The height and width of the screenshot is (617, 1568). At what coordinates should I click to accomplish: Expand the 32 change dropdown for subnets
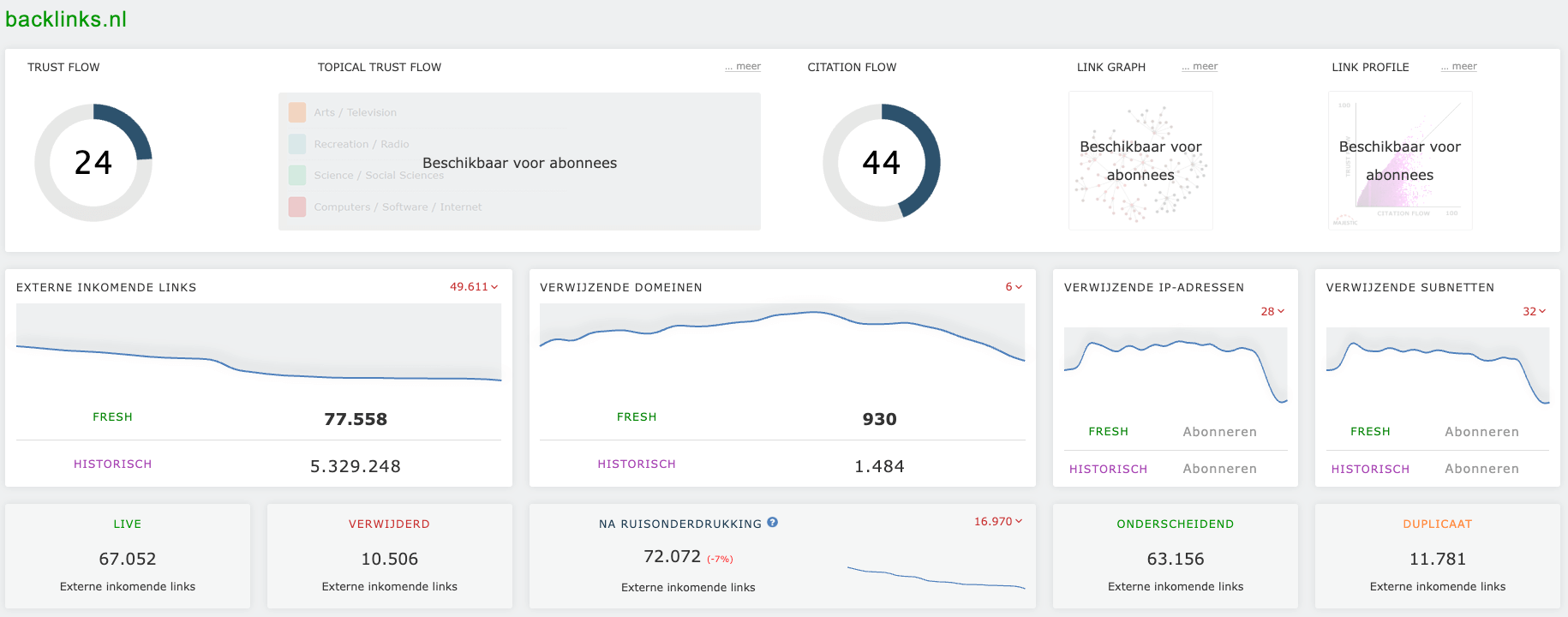(x=1534, y=311)
